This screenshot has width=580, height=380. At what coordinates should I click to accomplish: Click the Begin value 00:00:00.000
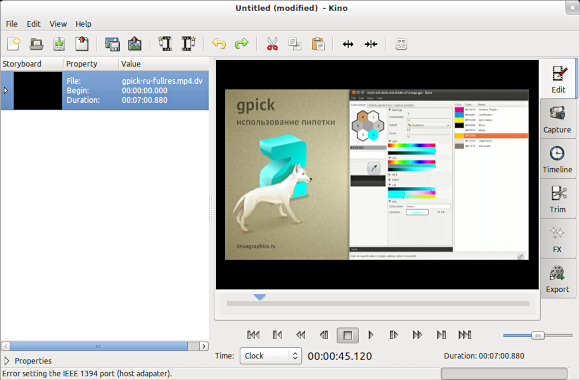click(145, 91)
